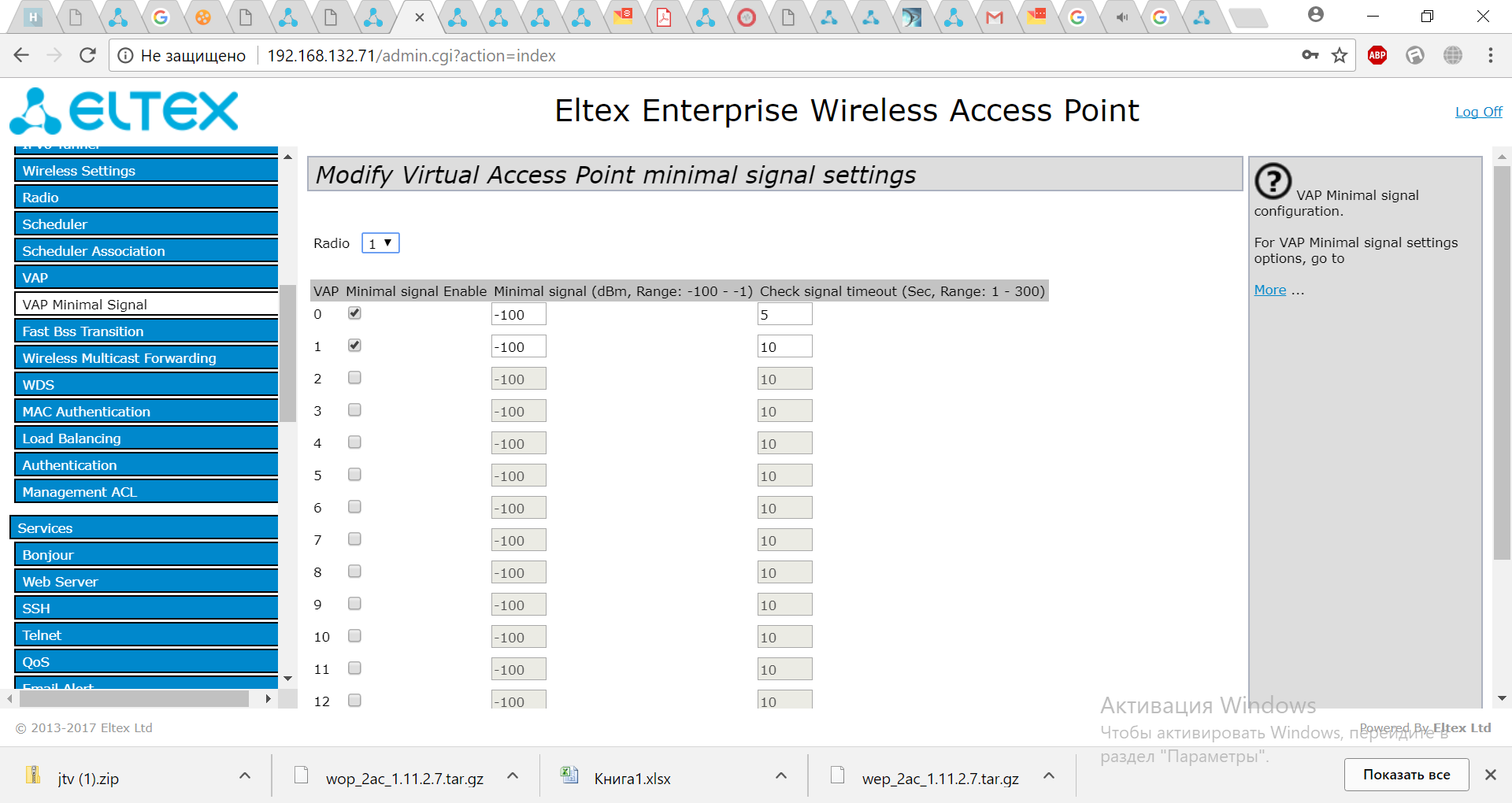Enable Minimal signal for VAP 4
The image size is (1512, 803).
click(x=354, y=442)
